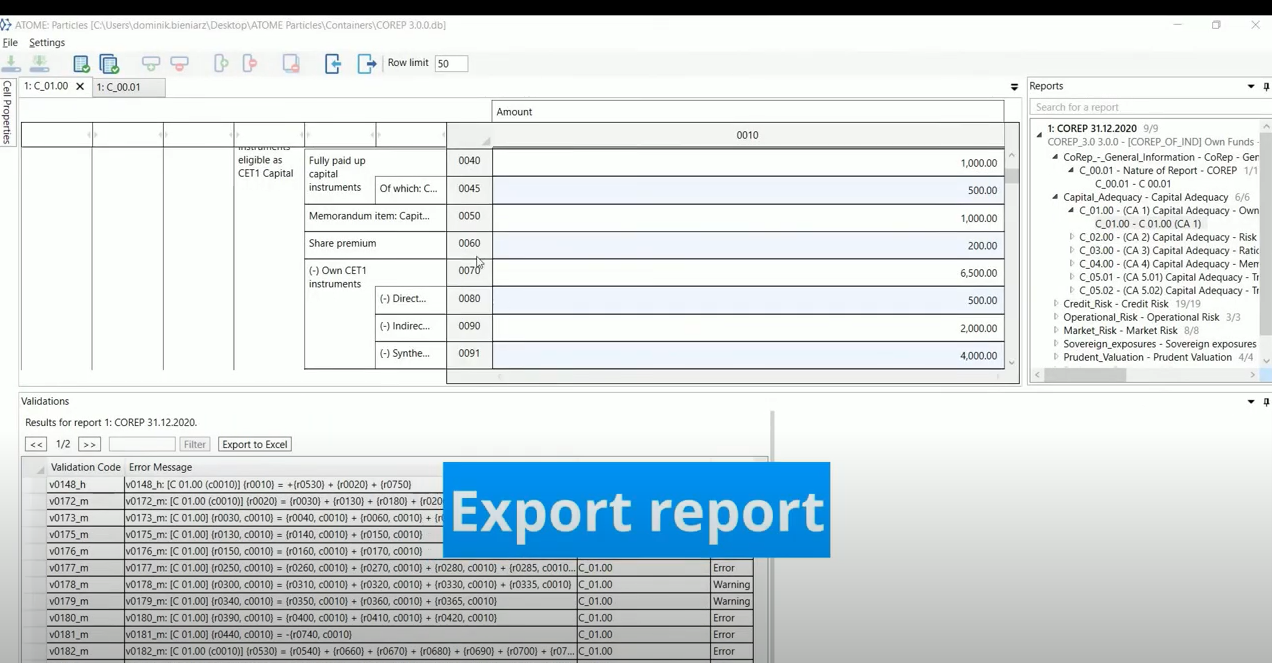The height and width of the screenshot is (663, 1272).
Task: Click the add row toolbar icon
Action: [x=151, y=64]
